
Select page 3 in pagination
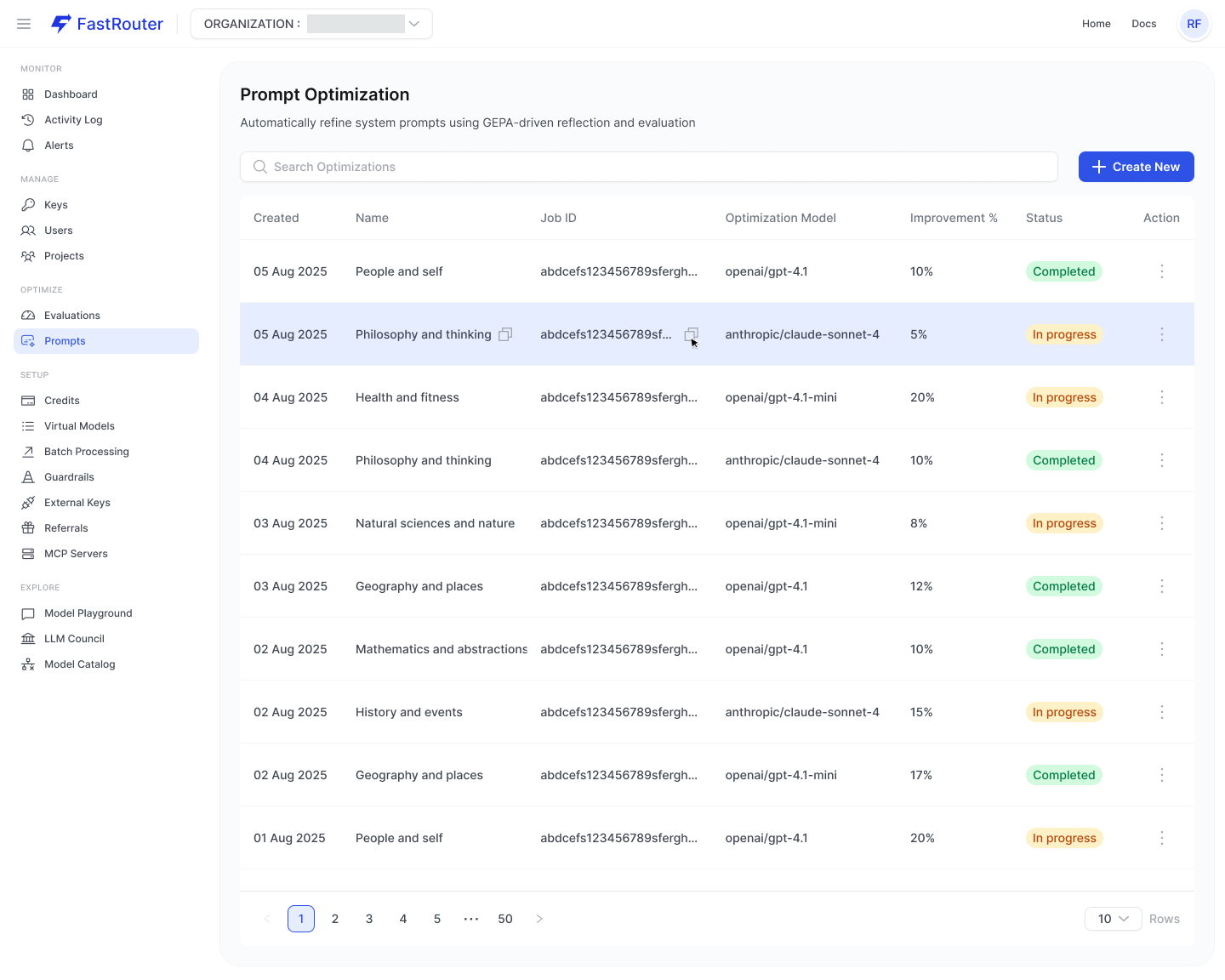point(369,919)
